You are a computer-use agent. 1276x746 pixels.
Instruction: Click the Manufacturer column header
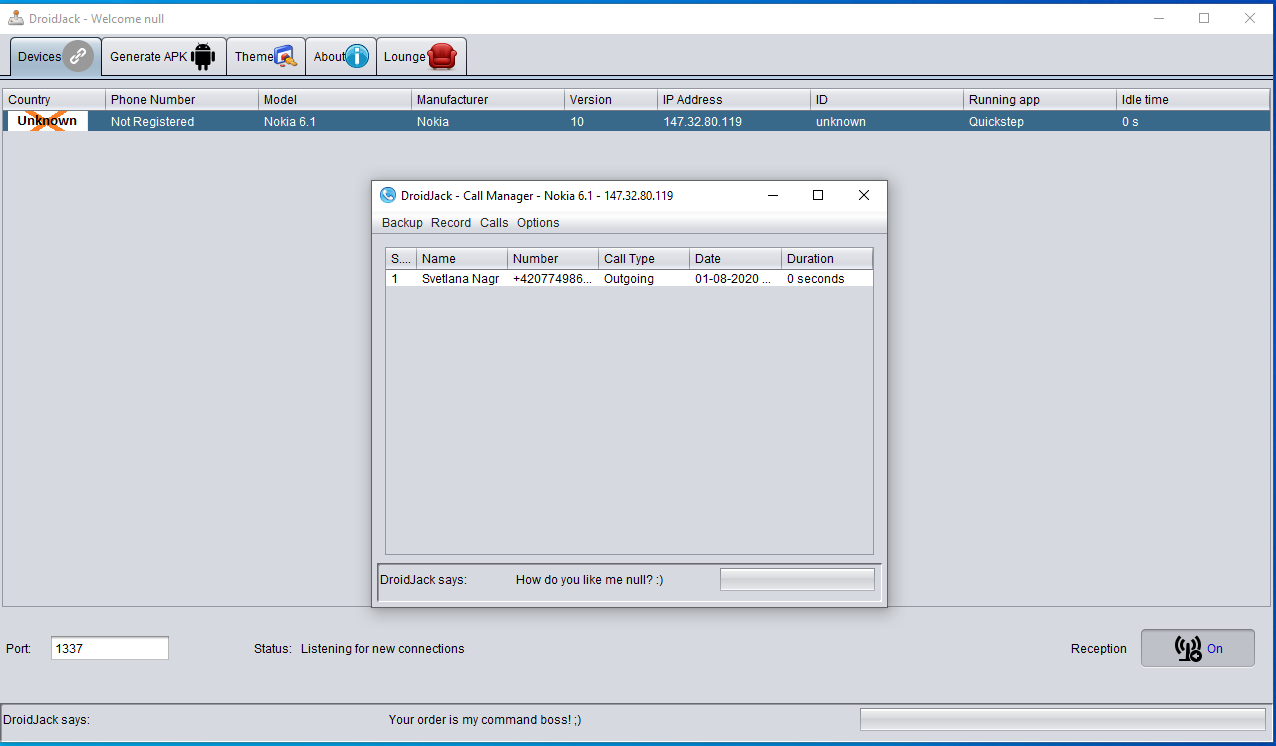tap(488, 99)
